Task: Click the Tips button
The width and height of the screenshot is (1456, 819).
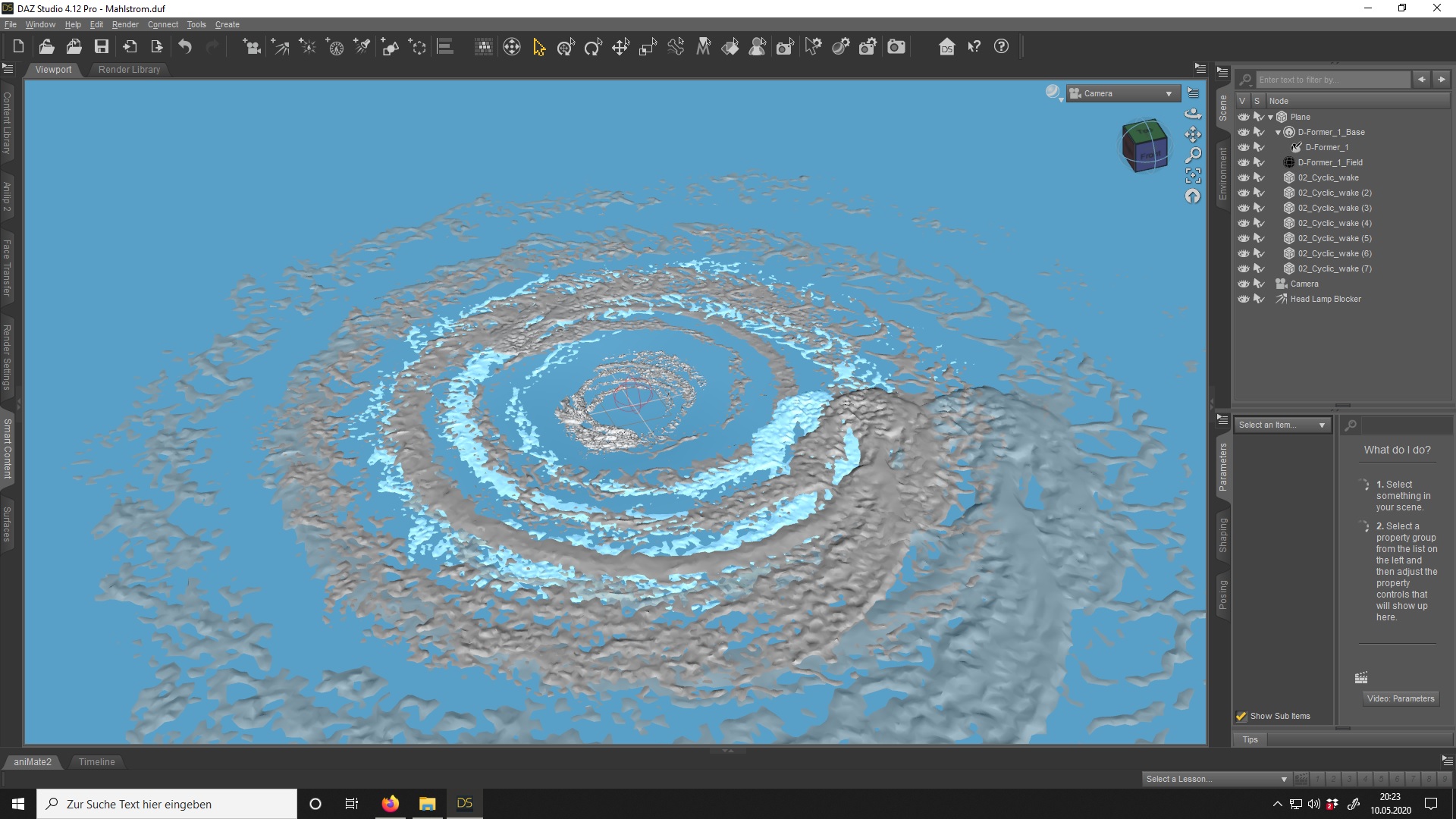Action: [x=1250, y=739]
